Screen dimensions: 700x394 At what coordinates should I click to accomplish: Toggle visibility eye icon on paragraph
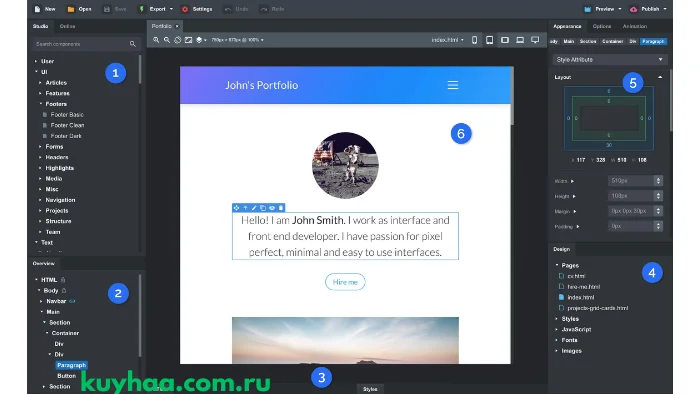[x=272, y=207]
